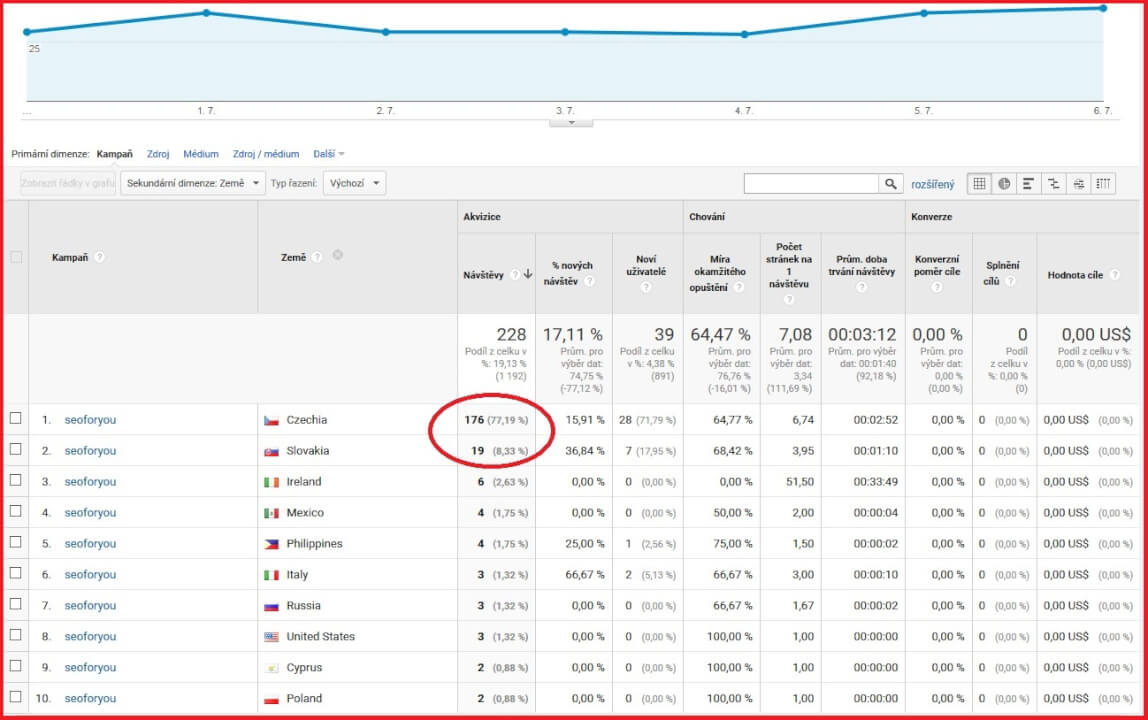Viewport: 1148px width, 720px height.
Task: Switch to the percentage pie chart view
Action: coord(1006,183)
